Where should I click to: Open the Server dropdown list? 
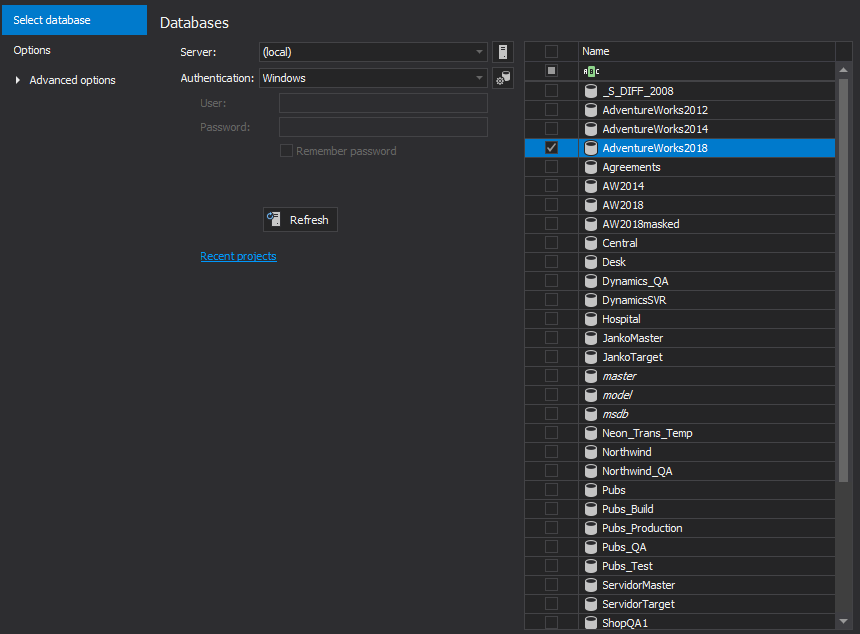(479, 52)
